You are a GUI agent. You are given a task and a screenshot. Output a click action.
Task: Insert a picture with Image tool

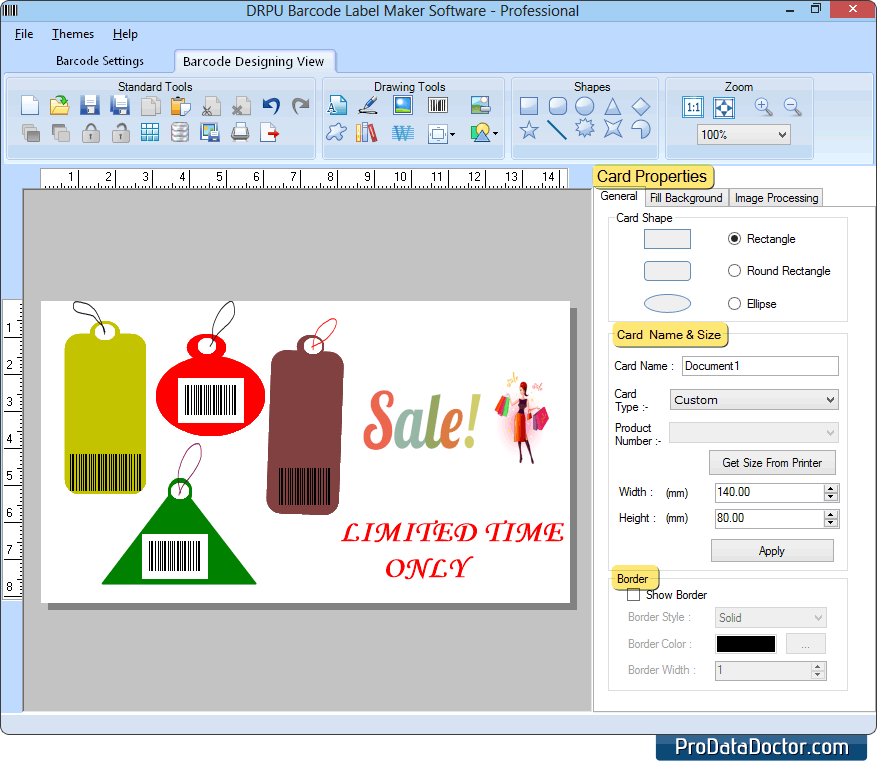click(x=403, y=105)
